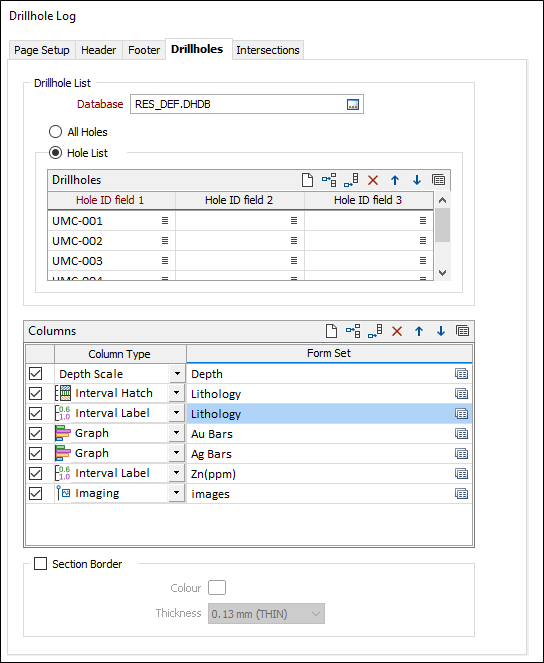544x663 pixels.
Task: Click append row icon in Columns toolbar
Action: [375, 331]
